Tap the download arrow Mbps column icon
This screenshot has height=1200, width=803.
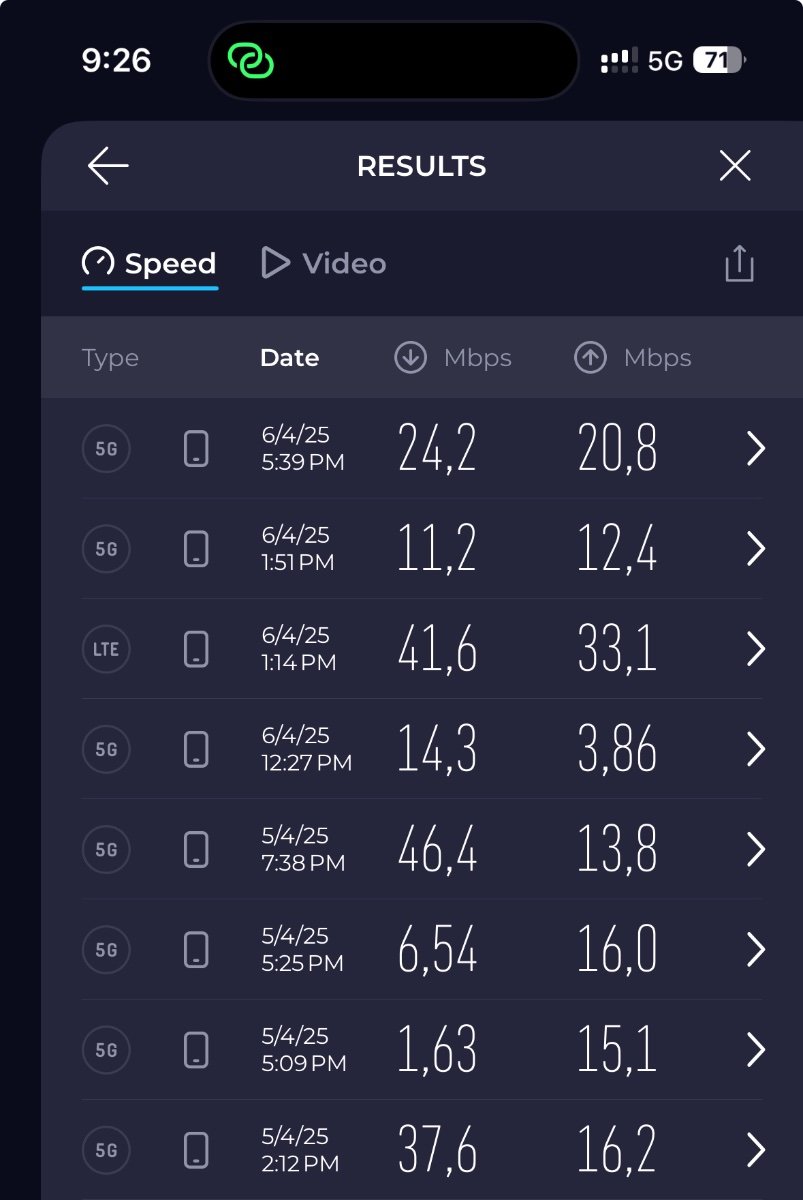pyautogui.click(x=411, y=358)
